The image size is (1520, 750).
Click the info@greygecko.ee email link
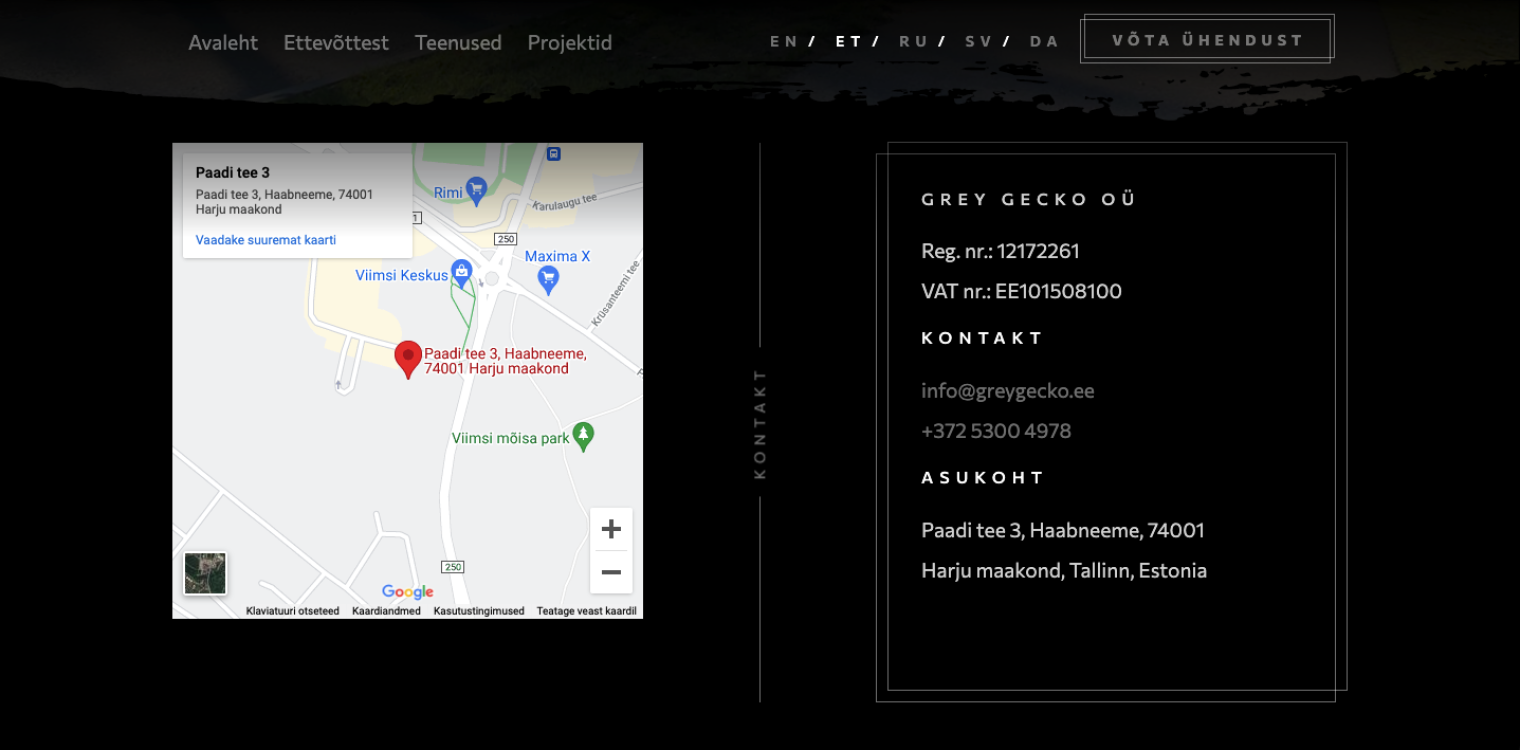1007,391
